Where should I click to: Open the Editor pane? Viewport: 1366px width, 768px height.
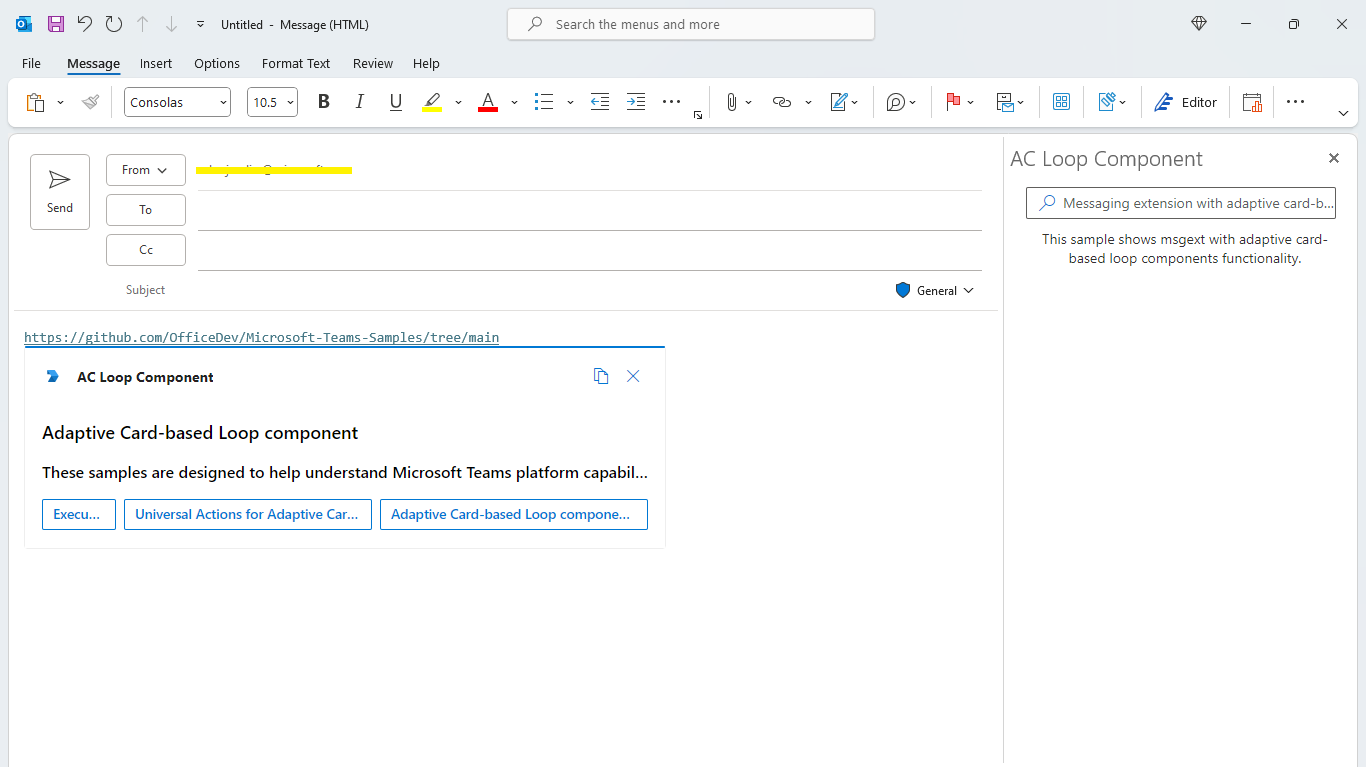click(1185, 102)
